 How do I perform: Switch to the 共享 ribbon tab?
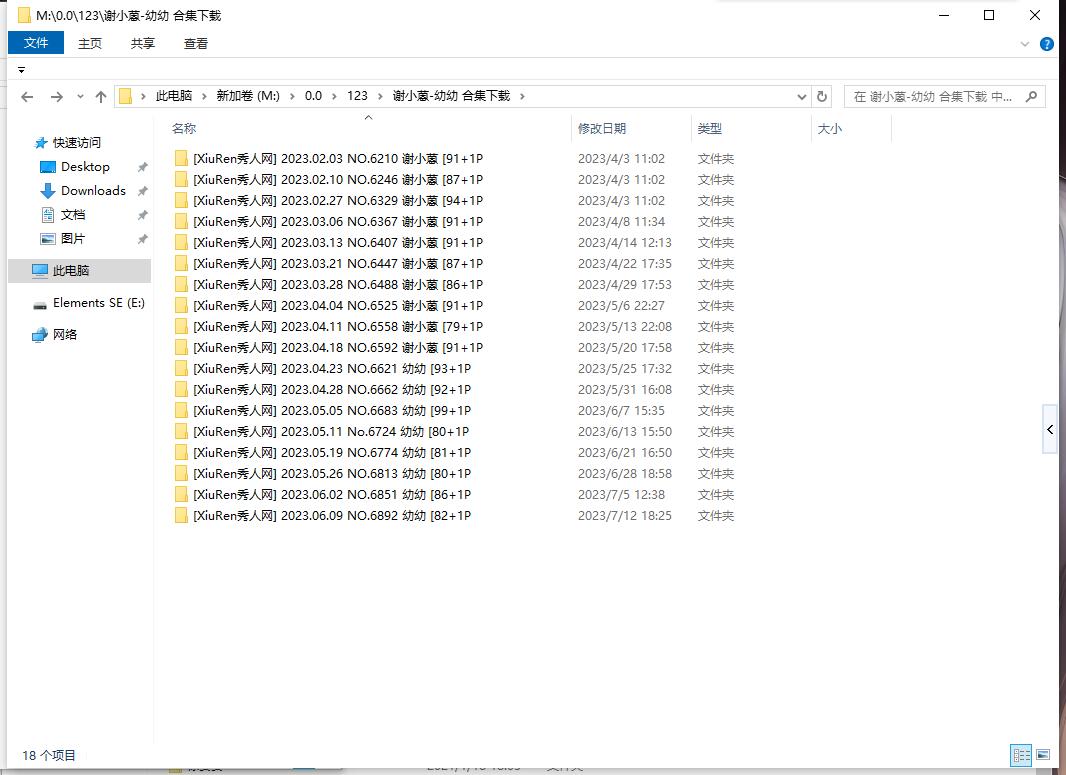pyautogui.click(x=143, y=44)
